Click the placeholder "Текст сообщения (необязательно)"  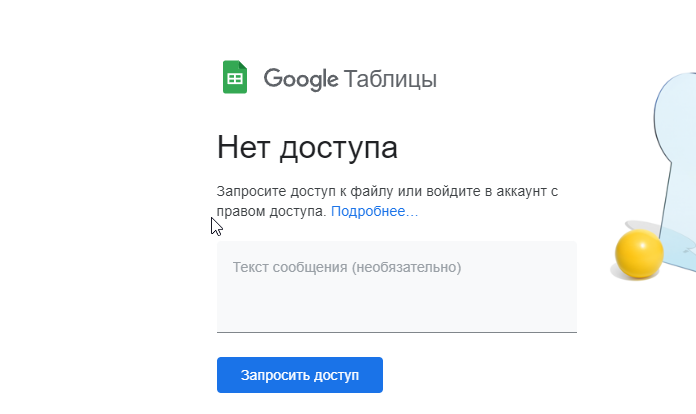tap(346, 267)
